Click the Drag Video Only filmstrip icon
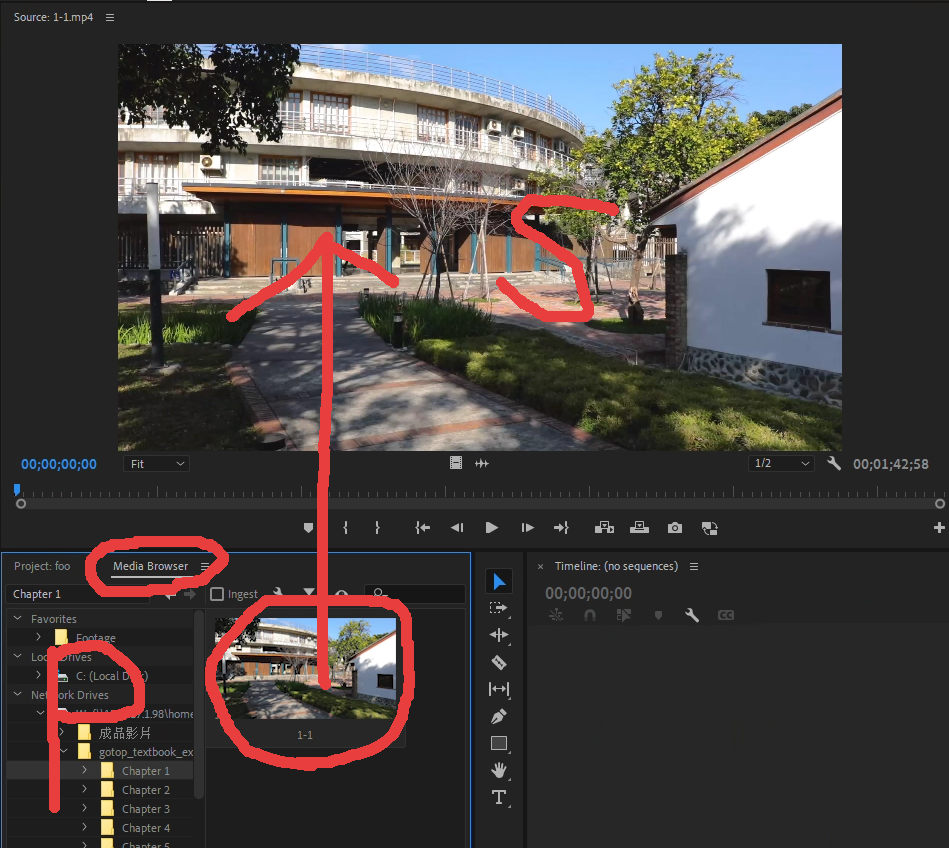 pyautogui.click(x=456, y=464)
